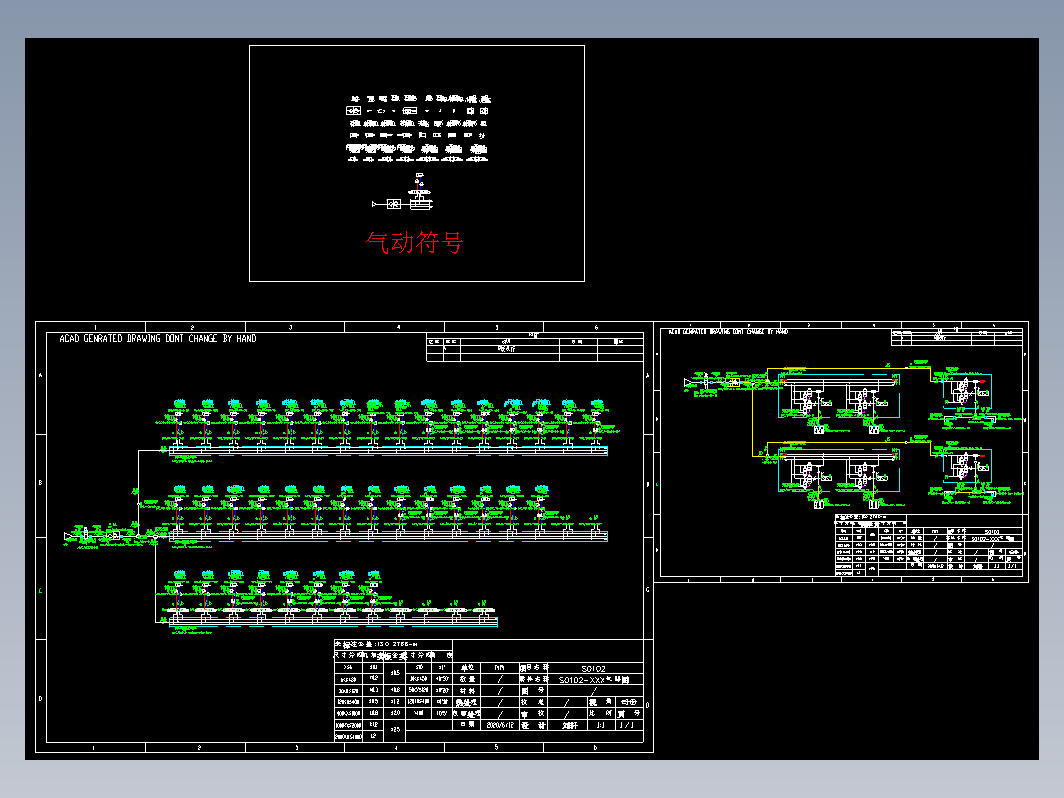Click the filter-regulator symbol in symbol library
This screenshot has height=798, width=1064.
tap(354, 111)
